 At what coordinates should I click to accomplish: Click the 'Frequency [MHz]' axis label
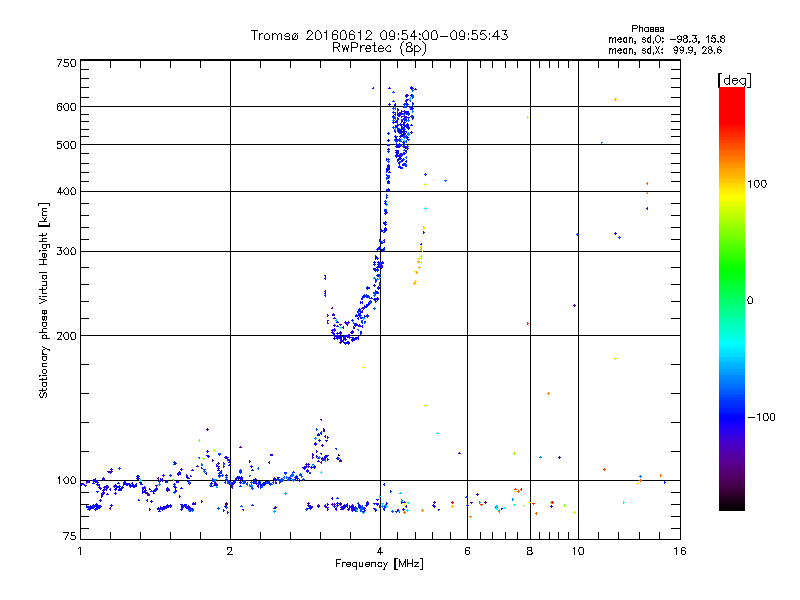379,564
